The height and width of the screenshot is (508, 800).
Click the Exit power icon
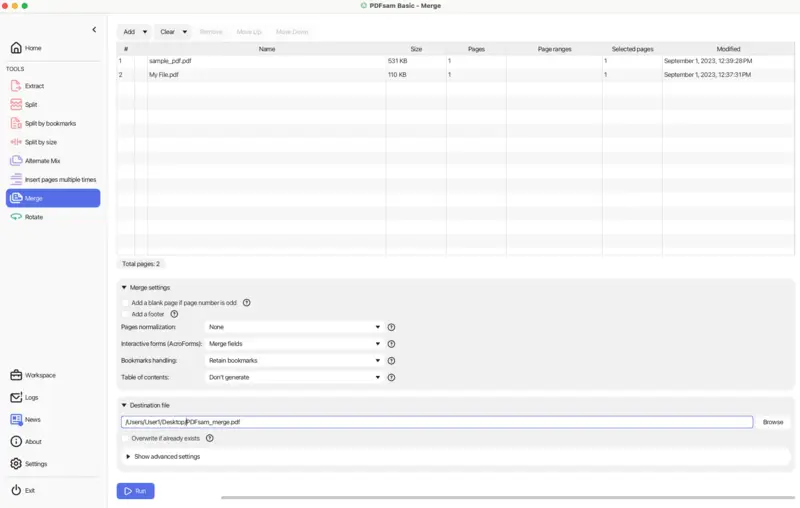[x=16, y=490]
